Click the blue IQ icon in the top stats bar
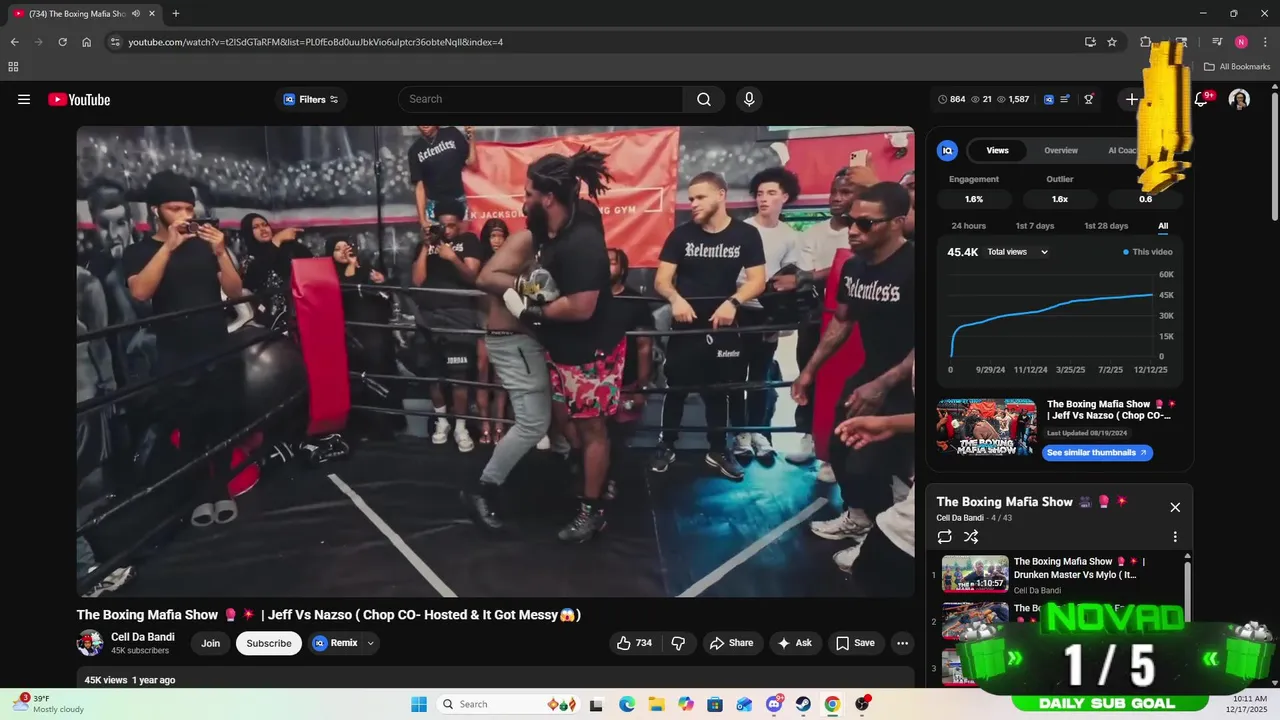Viewport: 1280px width, 720px height. point(1049,99)
